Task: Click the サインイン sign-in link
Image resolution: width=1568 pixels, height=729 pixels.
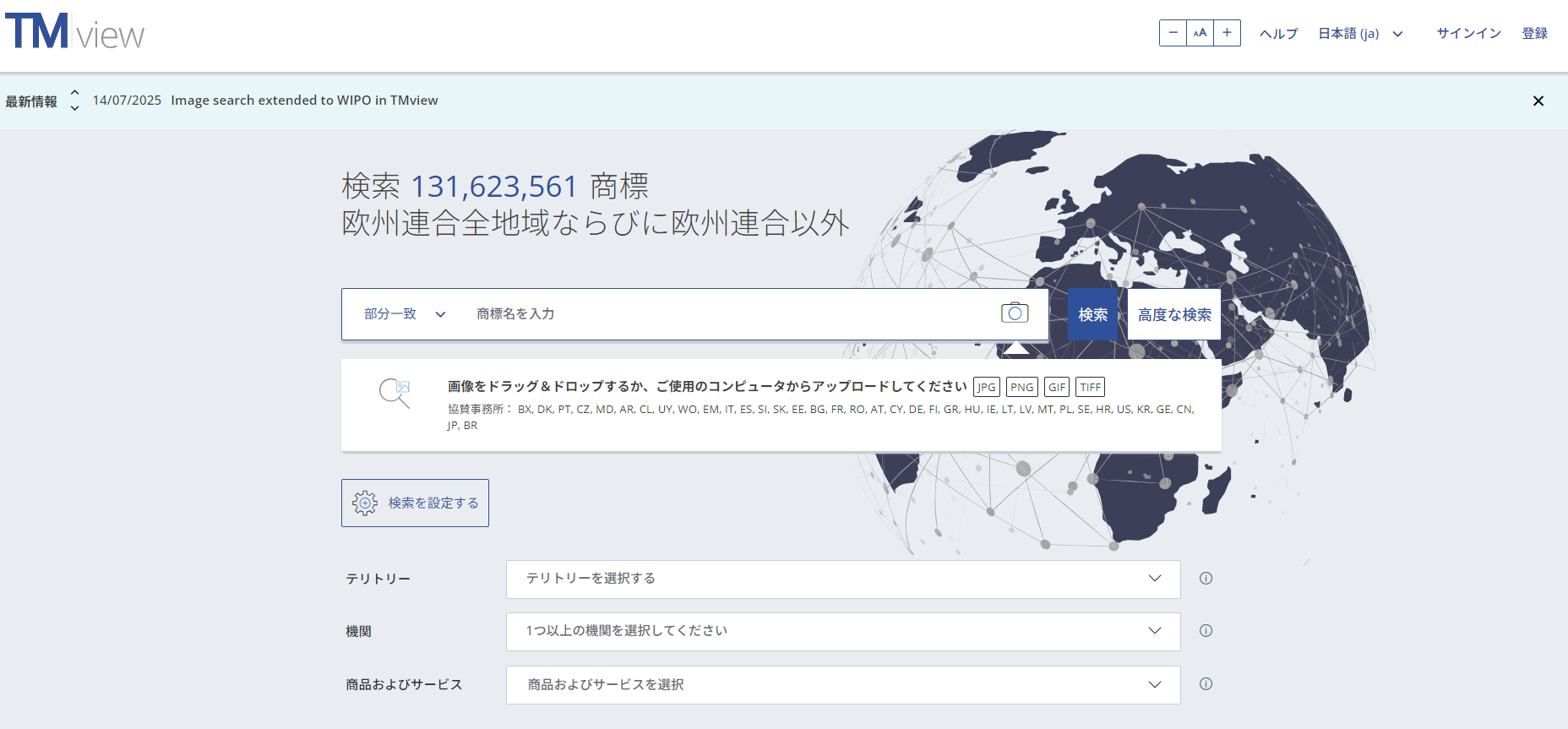Action: tap(1469, 33)
